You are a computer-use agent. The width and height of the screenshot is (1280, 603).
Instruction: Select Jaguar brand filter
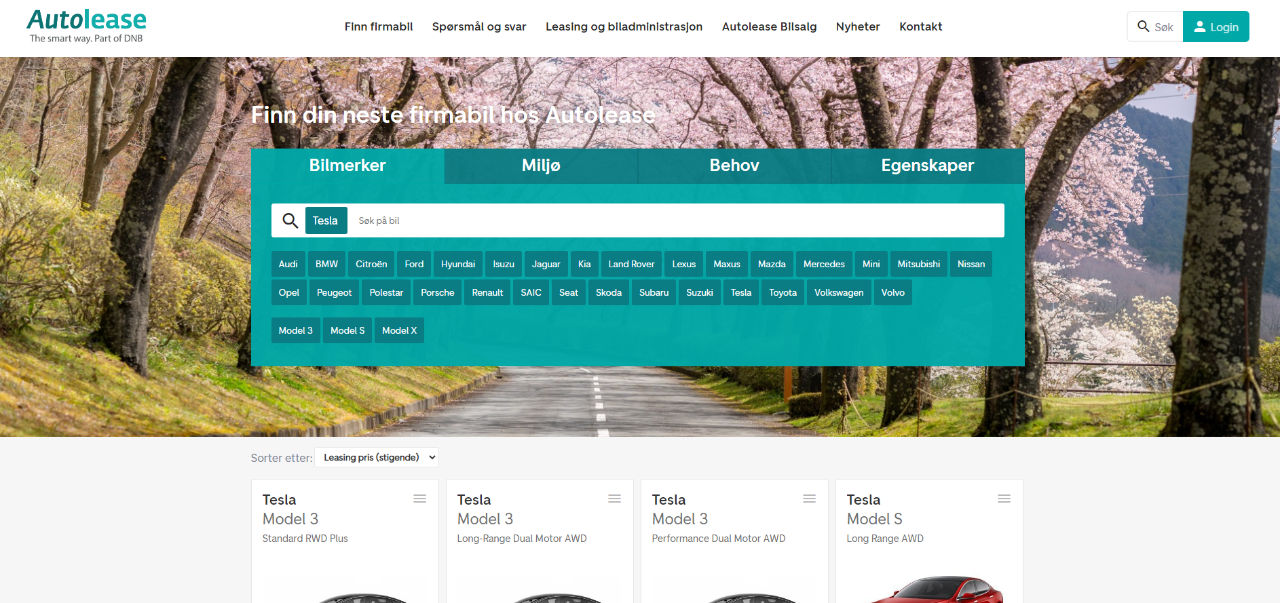(x=546, y=264)
